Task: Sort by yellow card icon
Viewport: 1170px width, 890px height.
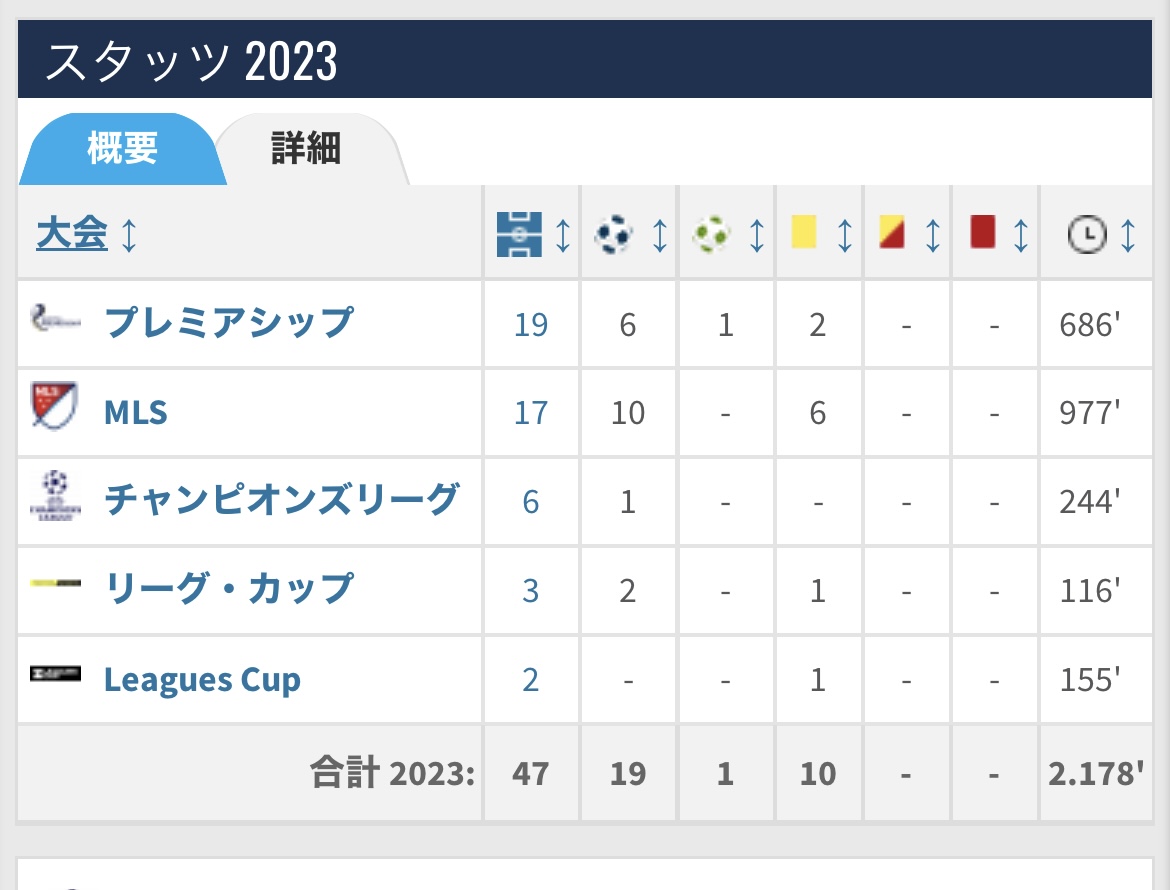Action: point(804,233)
